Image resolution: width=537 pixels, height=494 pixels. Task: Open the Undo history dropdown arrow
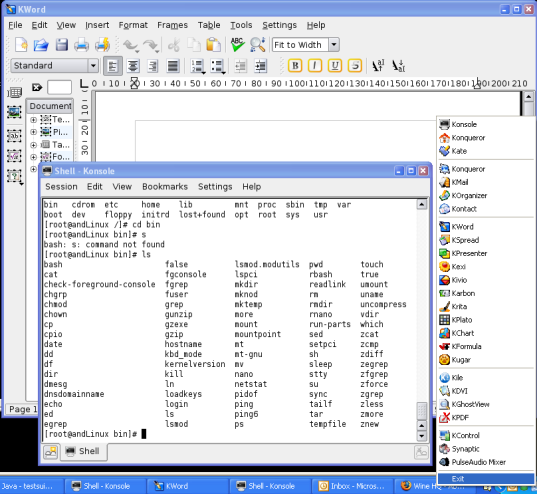tap(137, 51)
